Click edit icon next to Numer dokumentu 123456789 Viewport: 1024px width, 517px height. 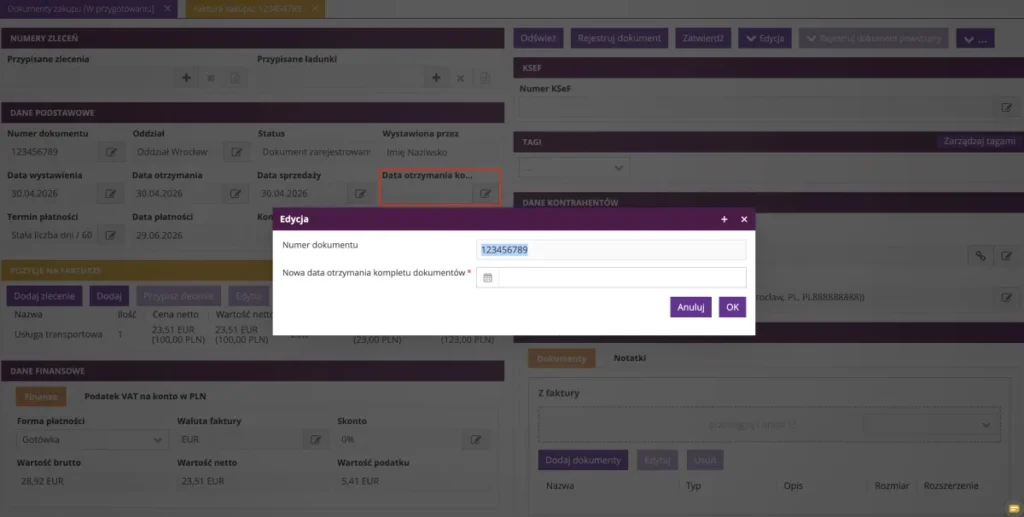point(111,152)
